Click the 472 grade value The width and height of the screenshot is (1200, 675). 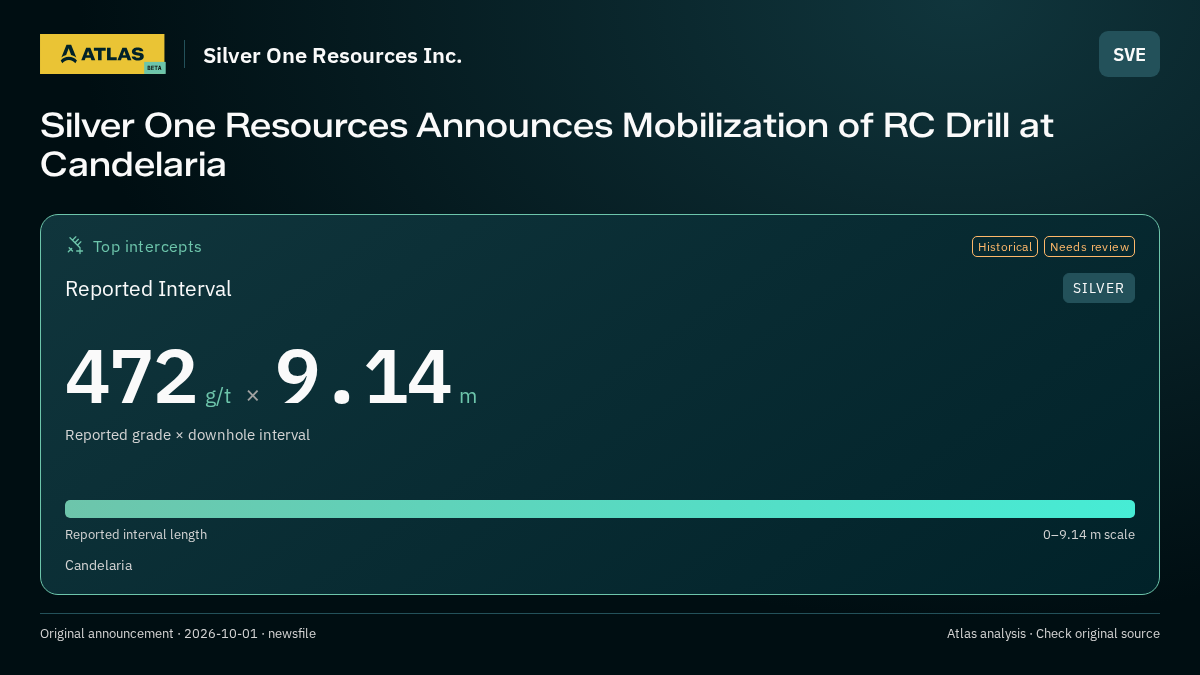coord(131,377)
